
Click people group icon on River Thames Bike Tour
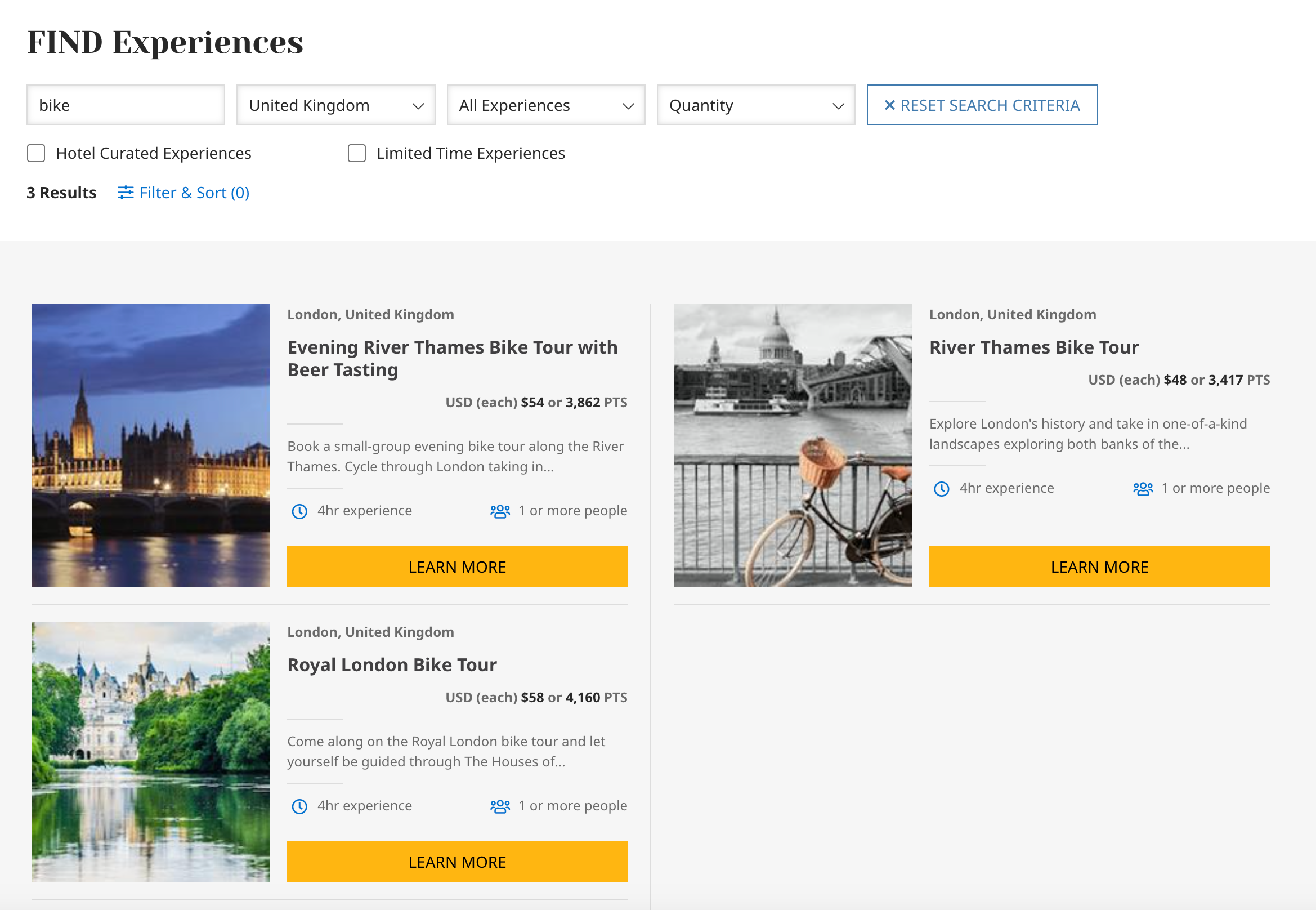coord(1142,489)
